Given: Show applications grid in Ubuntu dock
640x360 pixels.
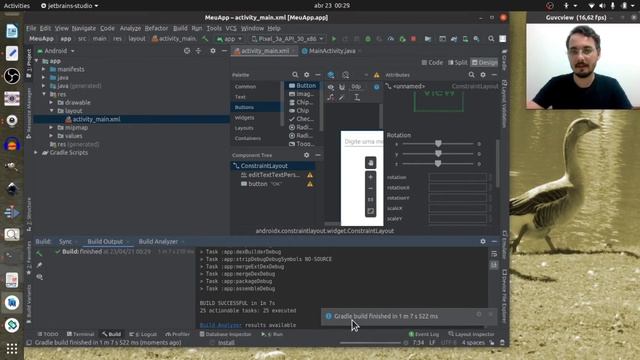Looking at the screenshot, I should tap(12, 349).
